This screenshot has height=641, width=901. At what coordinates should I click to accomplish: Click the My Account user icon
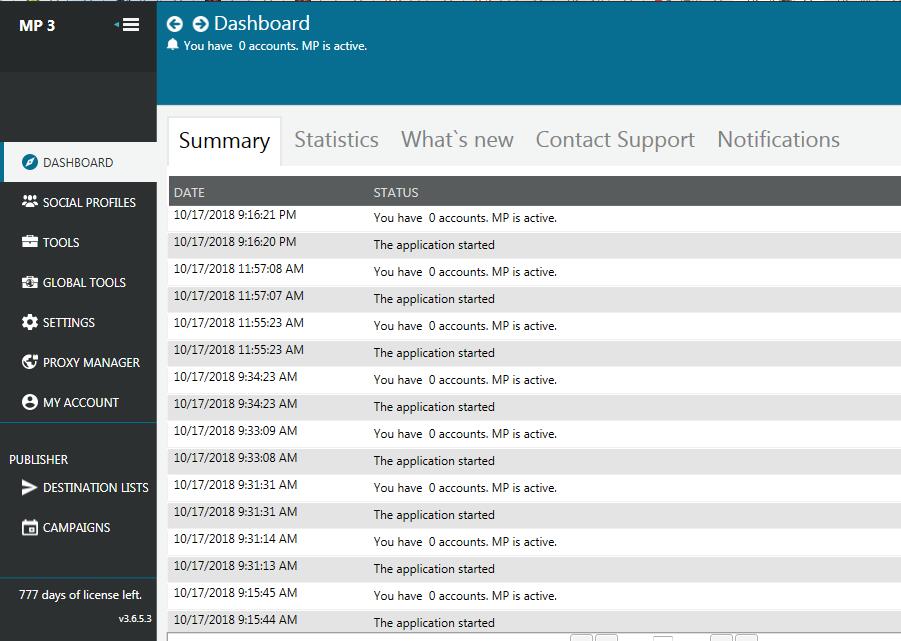29,402
